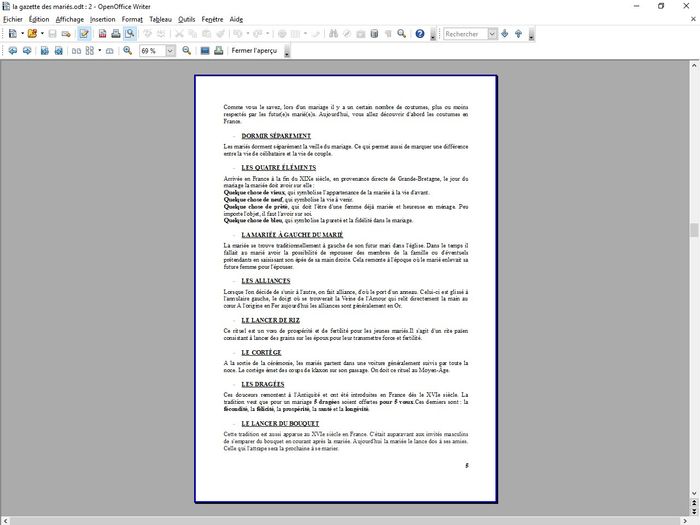Click the New document icon
The width and height of the screenshot is (700, 525).
pyautogui.click(x=12, y=33)
